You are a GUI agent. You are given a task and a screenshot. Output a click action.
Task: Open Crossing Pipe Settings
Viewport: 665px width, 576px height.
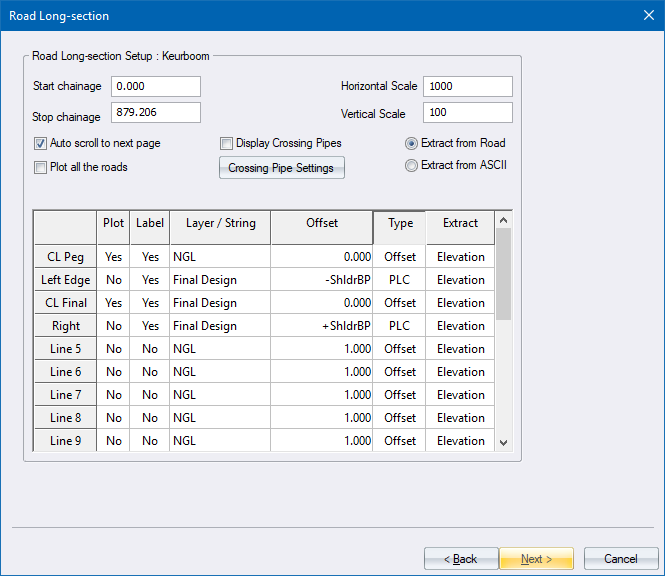[281, 168]
